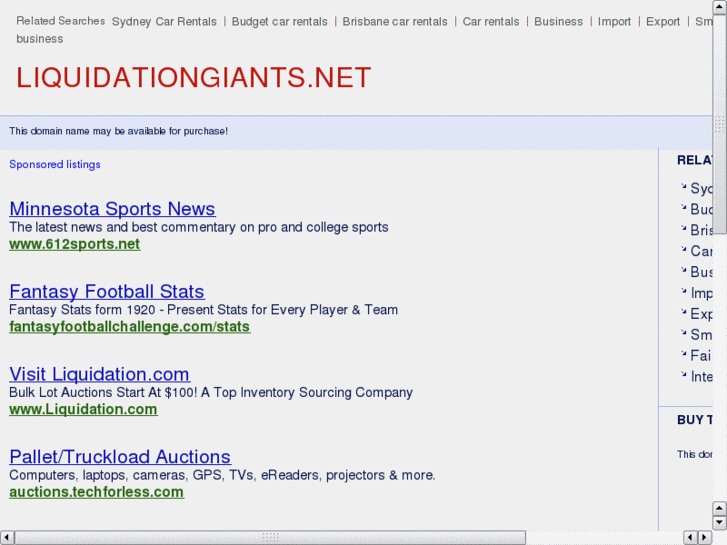Click horizontal scrollbar left arrow at far left
The width and height of the screenshot is (727, 545).
coord(7,537)
